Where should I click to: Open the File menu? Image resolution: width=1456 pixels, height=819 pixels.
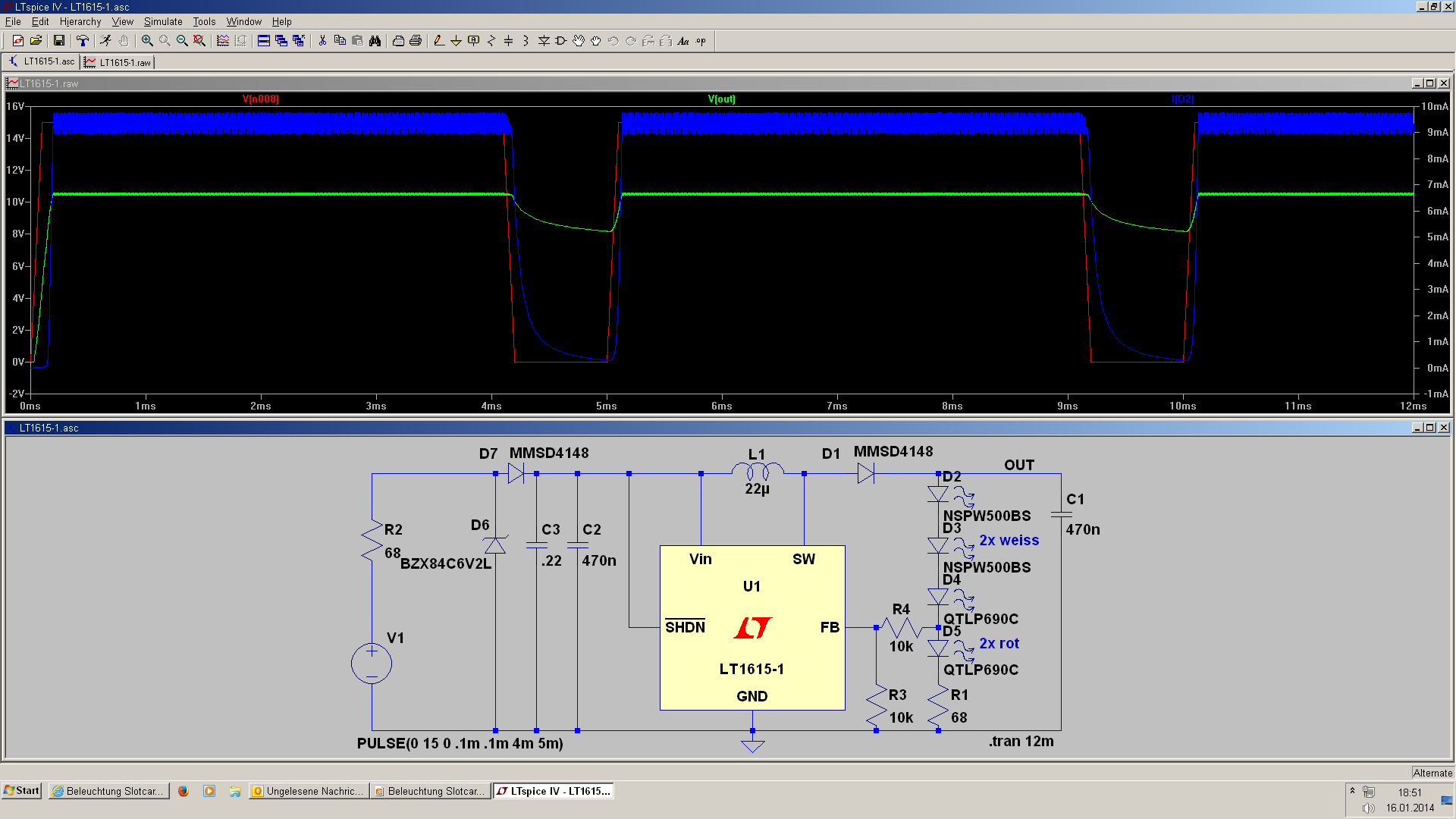13,21
